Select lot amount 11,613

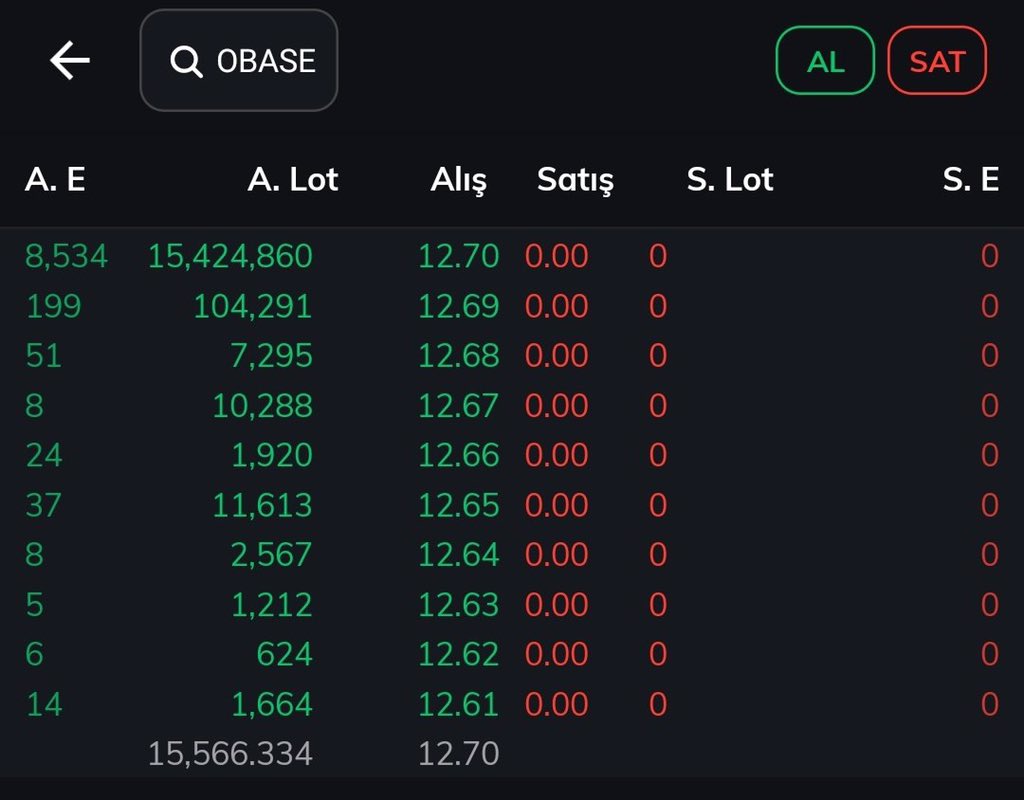click(x=263, y=505)
